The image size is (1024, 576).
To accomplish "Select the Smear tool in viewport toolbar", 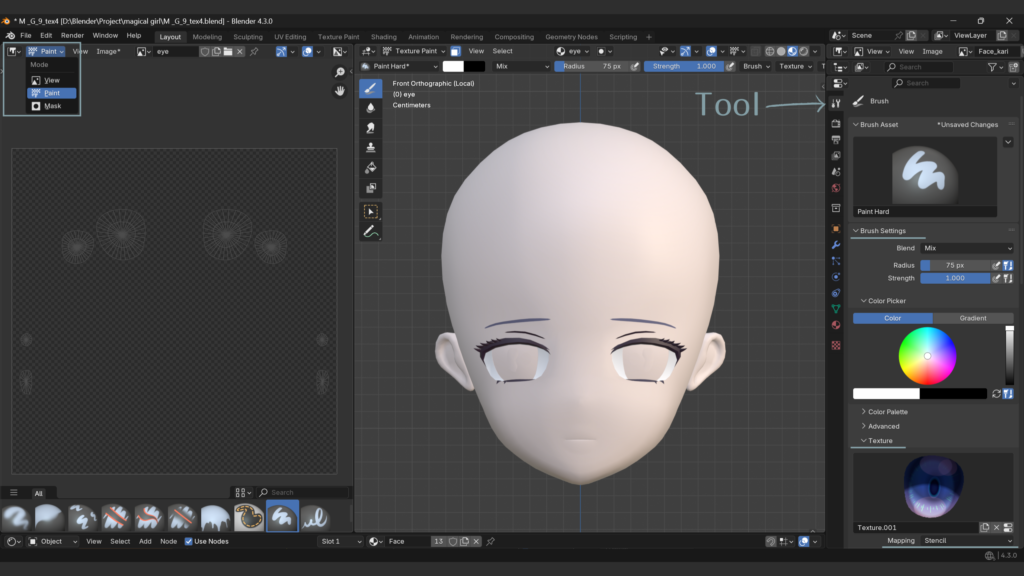I will coord(370,127).
